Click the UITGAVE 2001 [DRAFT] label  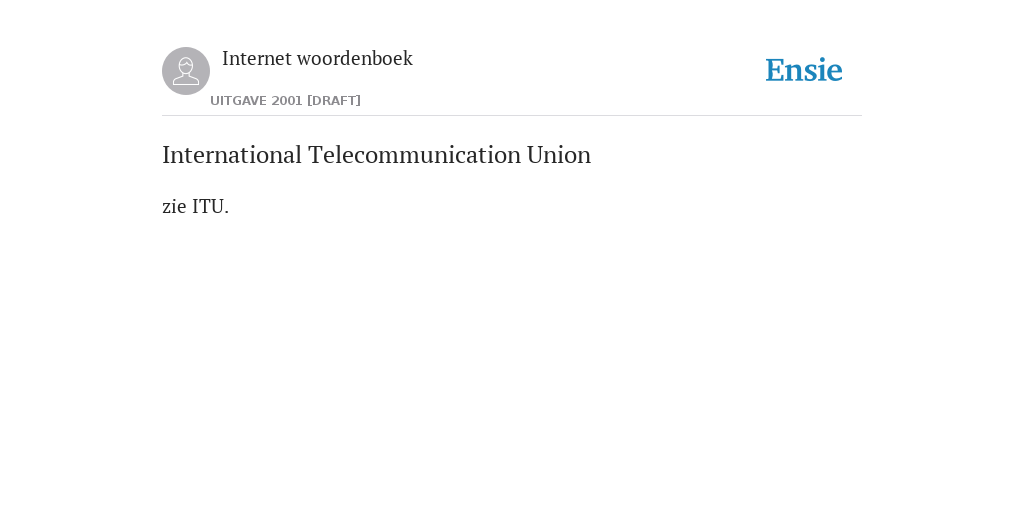coord(285,101)
